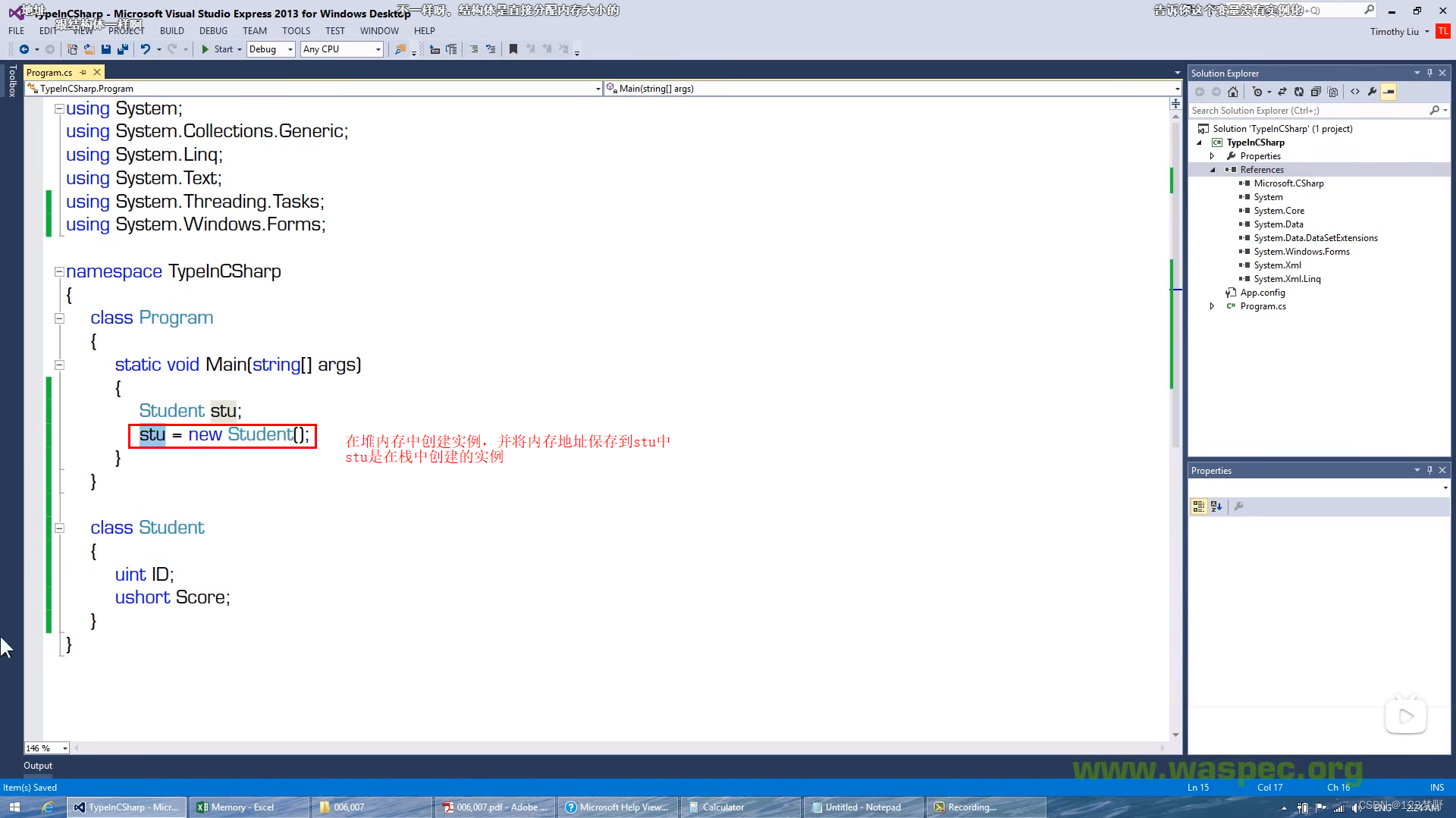
Task: Select App.config in Solution Explorer
Action: pos(1263,293)
